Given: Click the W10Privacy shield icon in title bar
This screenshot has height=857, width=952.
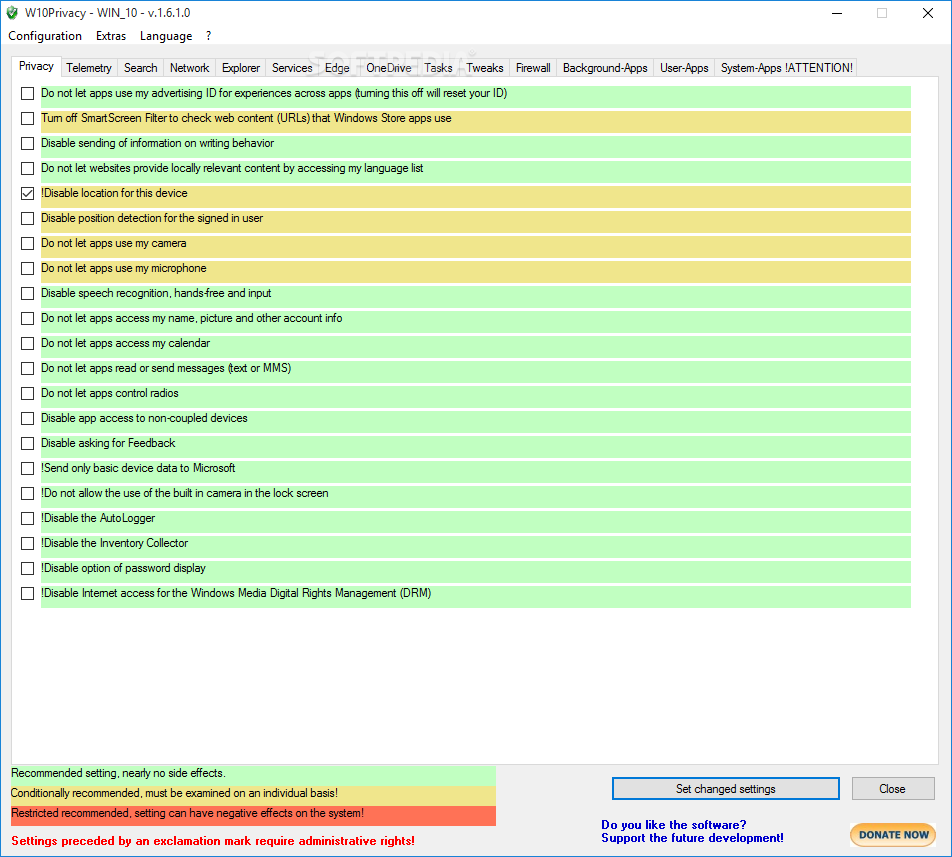Looking at the screenshot, I should click(12, 13).
